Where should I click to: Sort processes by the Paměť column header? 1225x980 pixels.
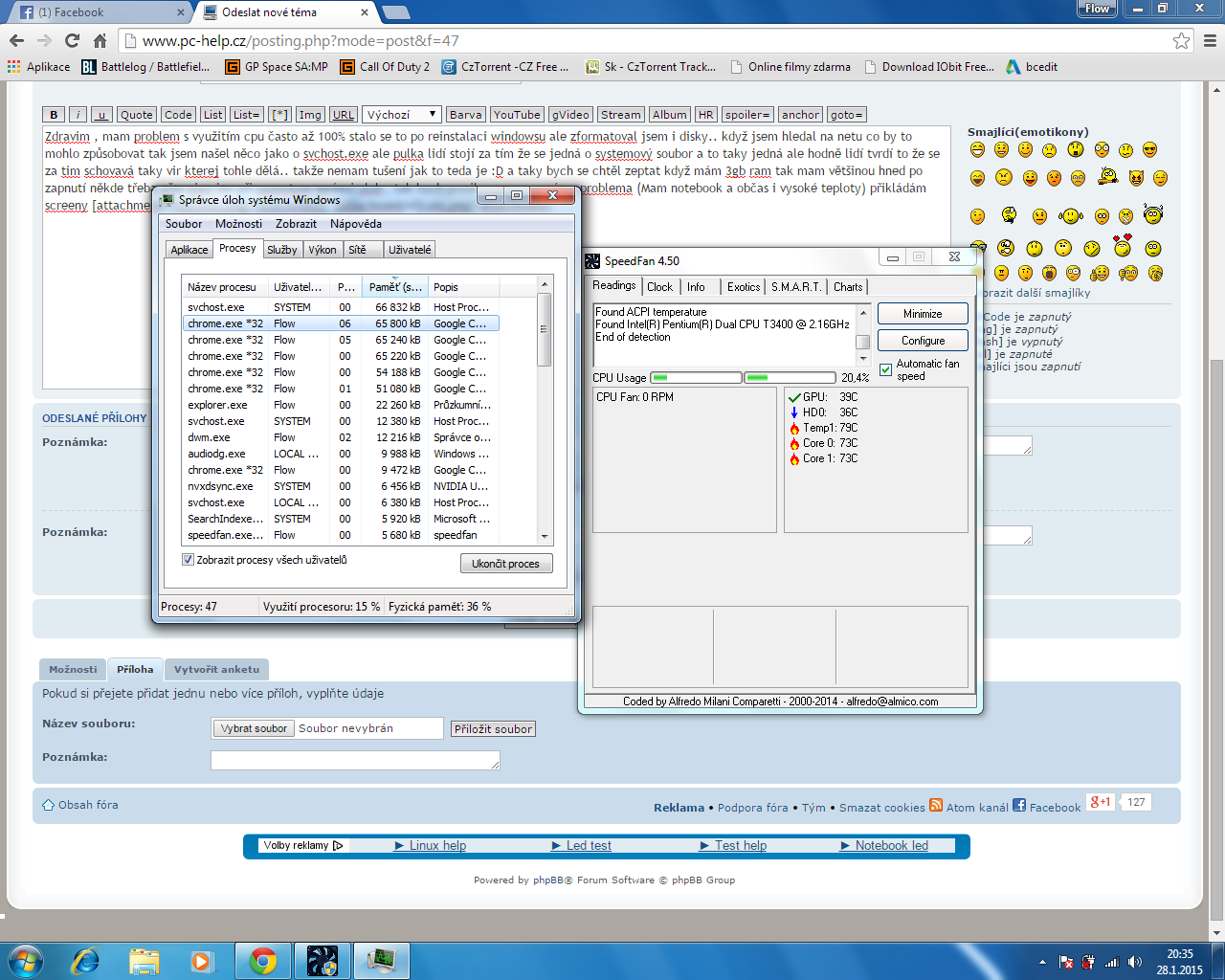pos(394,287)
